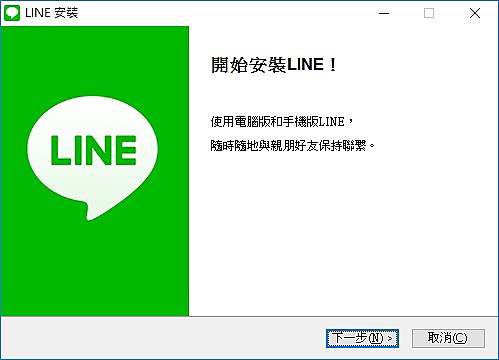Click the 取消(C) button to cancel
The image size is (499, 360).
448,338
